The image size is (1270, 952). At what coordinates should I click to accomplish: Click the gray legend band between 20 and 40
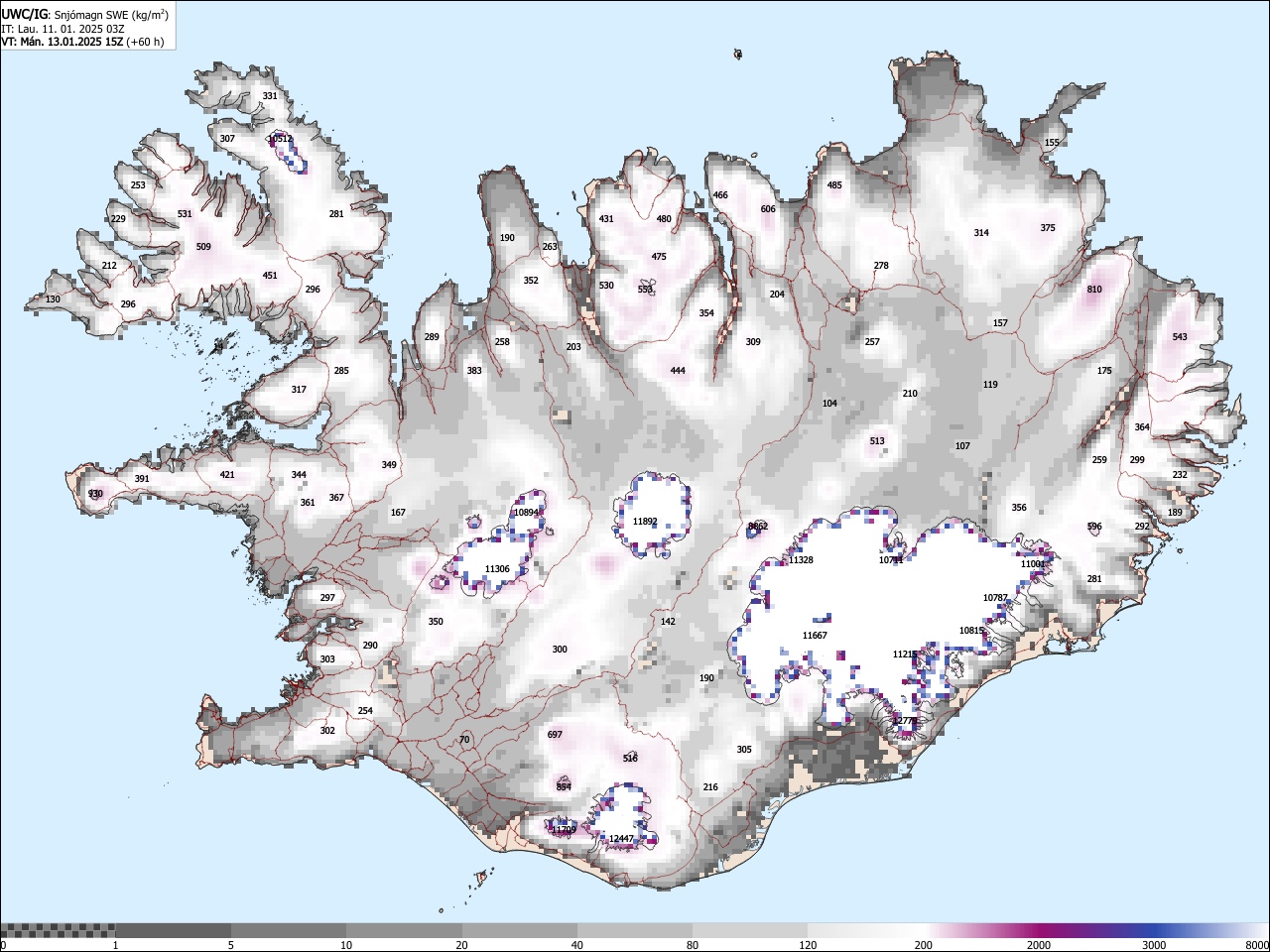tap(519, 930)
